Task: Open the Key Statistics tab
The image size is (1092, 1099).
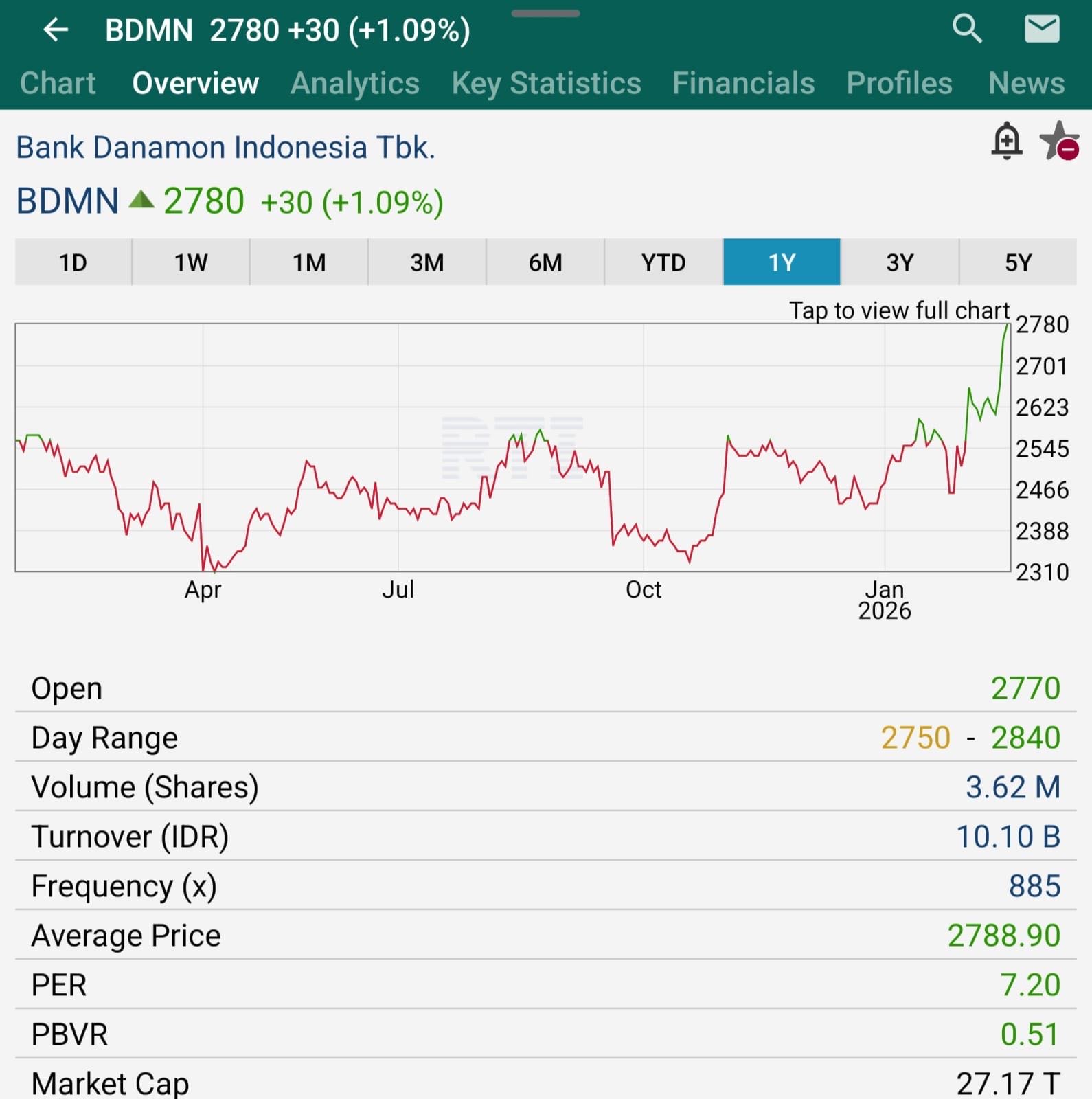Action: pyautogui.click(x=546, y=83)
